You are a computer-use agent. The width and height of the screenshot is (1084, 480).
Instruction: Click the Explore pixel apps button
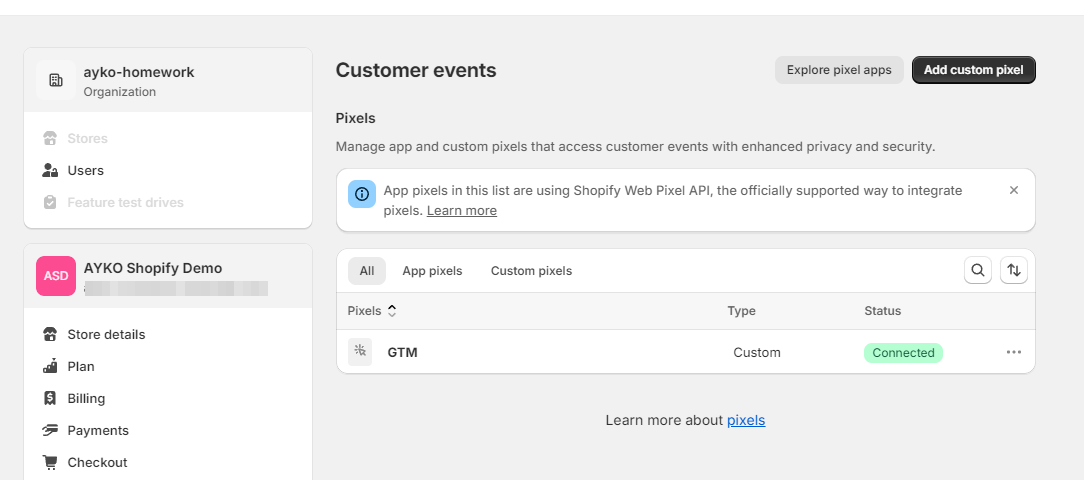tap(839, 70)
